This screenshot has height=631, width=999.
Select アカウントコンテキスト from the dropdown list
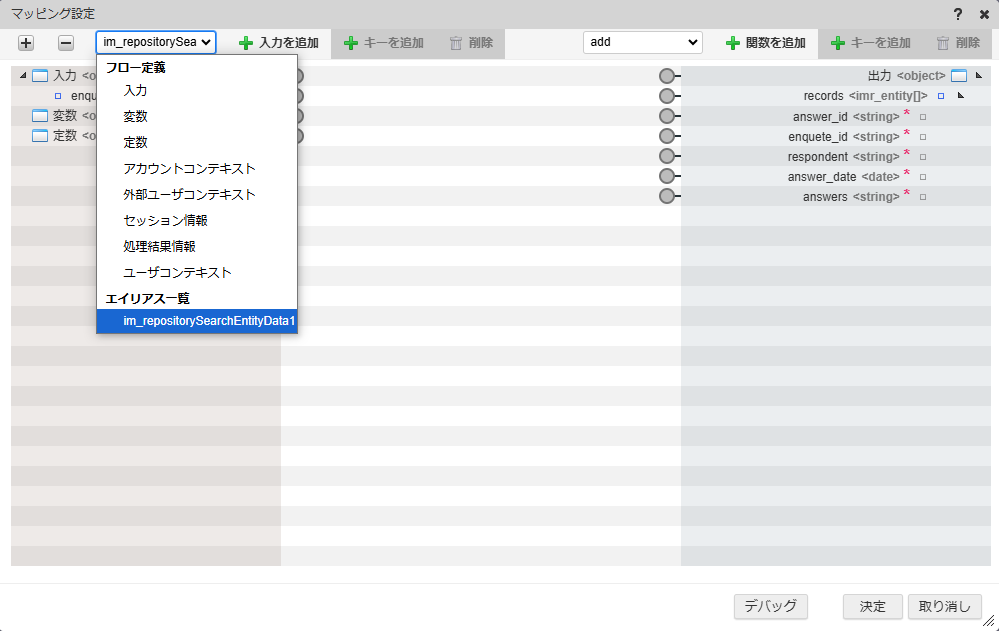[189, 168]
